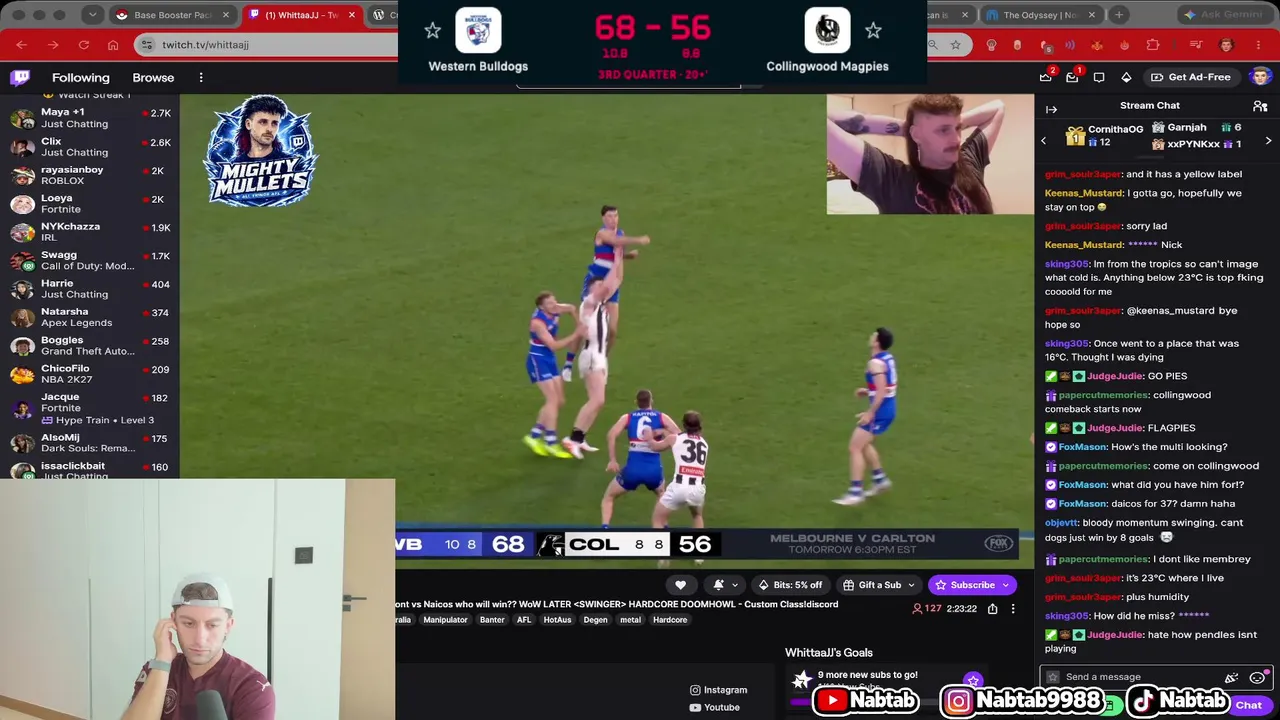
Task: Reload the Twitch page
Action: tap(84, 45)
